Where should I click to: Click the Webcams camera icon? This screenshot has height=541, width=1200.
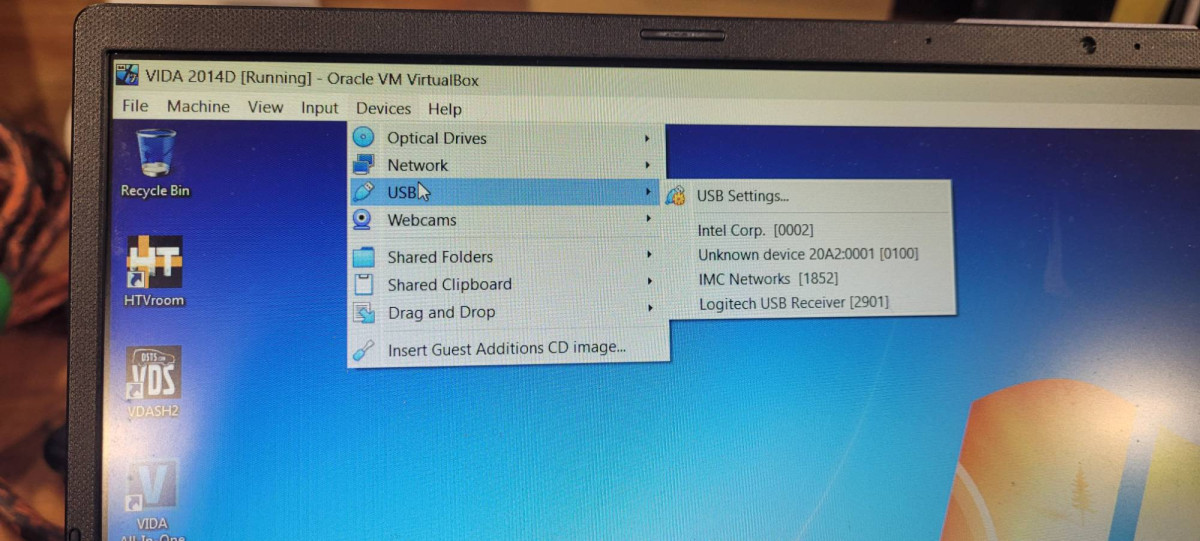point(364,220)
